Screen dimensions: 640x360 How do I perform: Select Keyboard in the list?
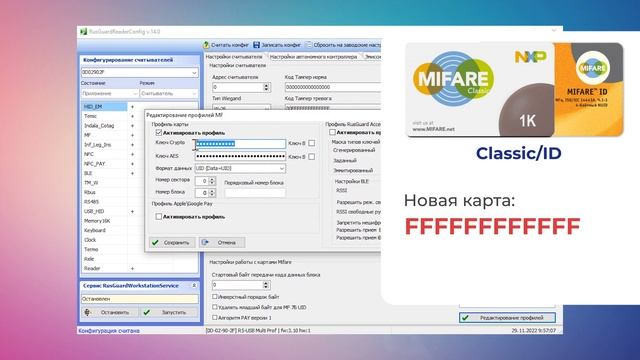[x=95, y=230]
